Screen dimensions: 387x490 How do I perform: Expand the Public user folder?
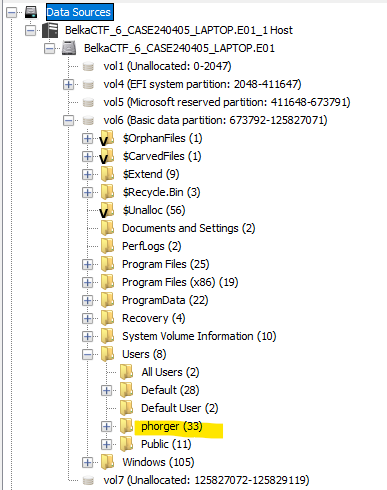(x=106, y=445)
